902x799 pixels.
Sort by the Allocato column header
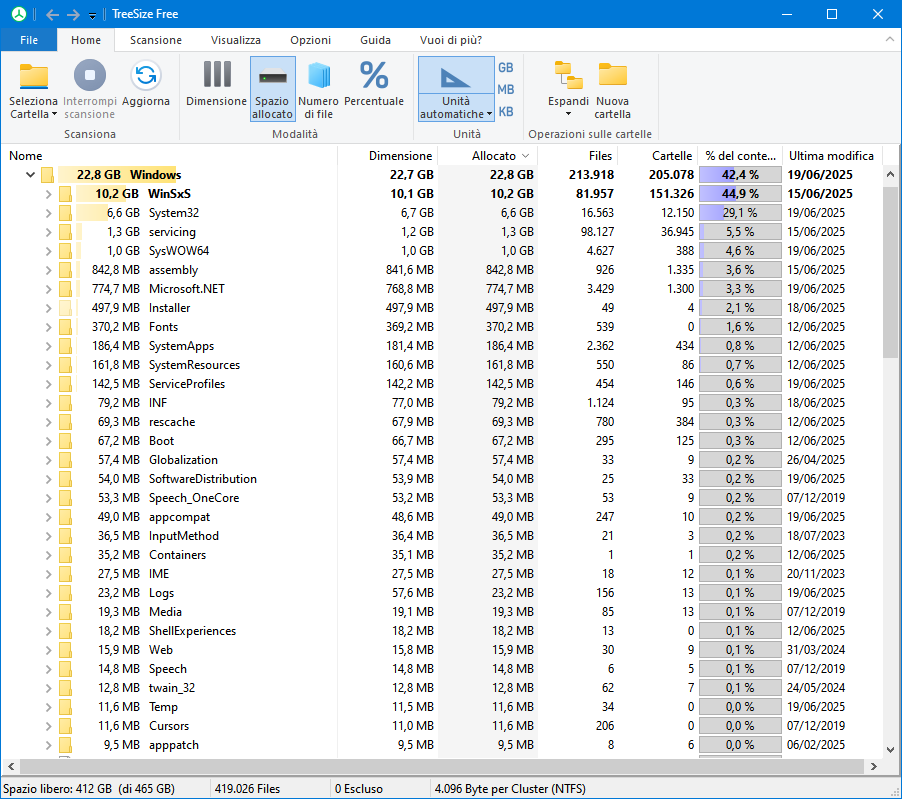(488, 156)
